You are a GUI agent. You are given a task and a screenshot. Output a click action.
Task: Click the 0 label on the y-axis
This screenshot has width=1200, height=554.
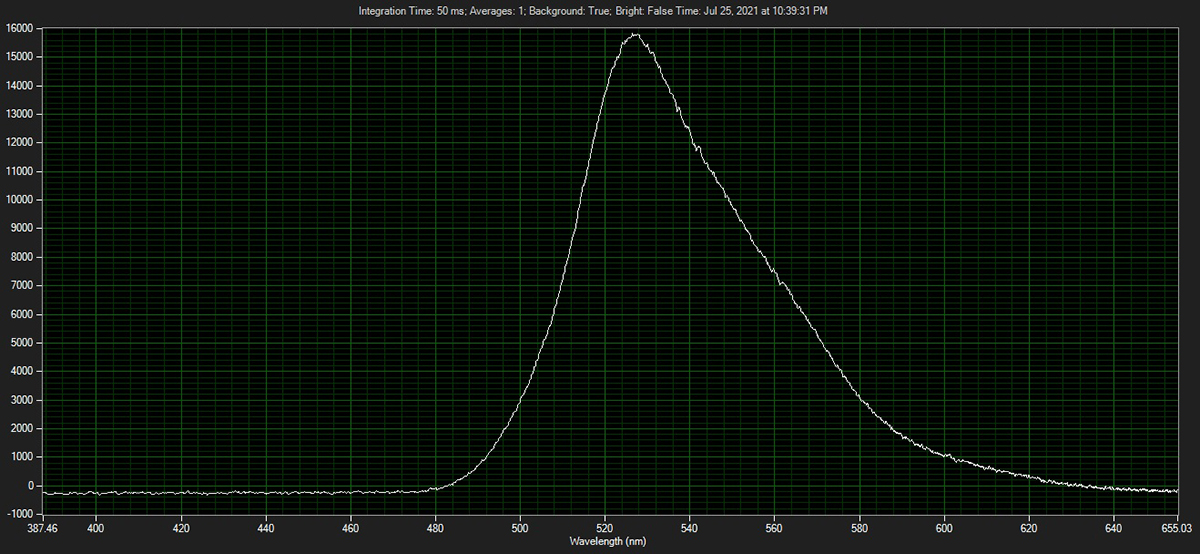point(33,486)
